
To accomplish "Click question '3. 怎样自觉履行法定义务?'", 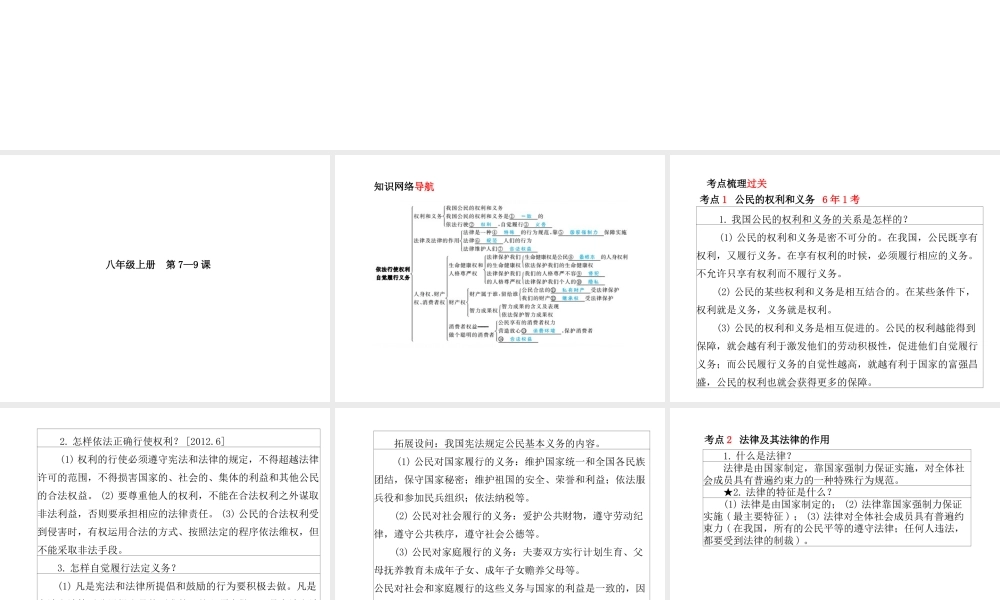I will pyautogui.click(x=117, y=567).
